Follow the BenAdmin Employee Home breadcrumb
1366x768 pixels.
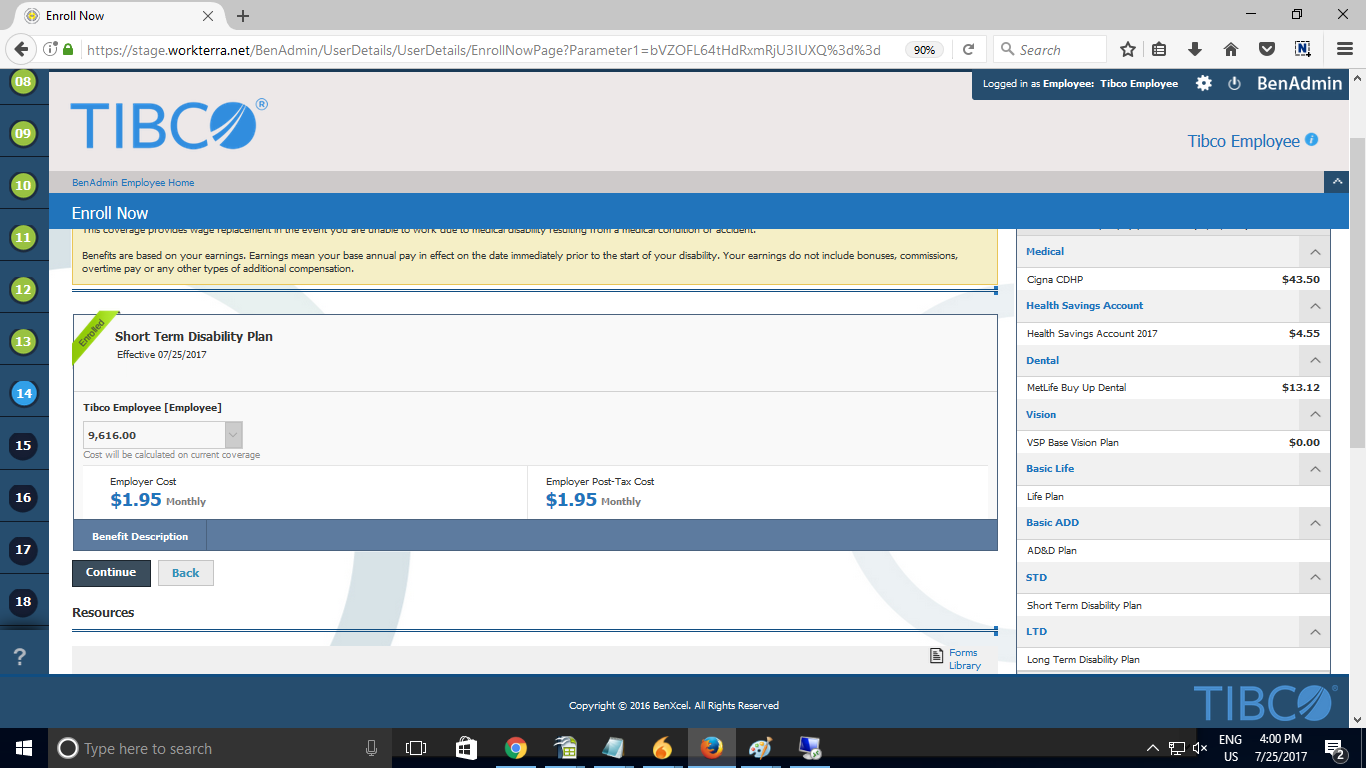coord(133,183)
